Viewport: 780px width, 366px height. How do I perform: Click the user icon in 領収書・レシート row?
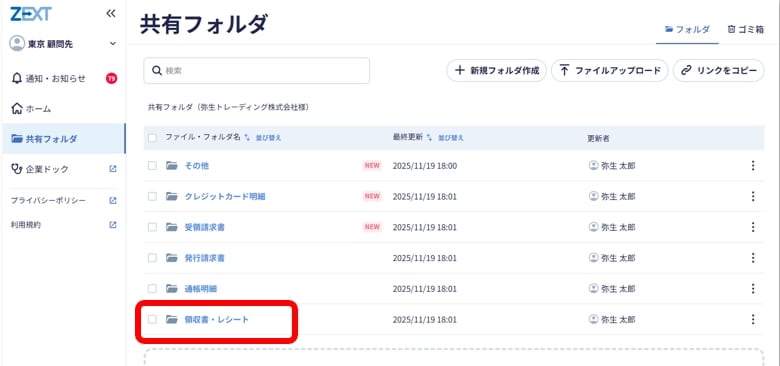tap(593, 319)
